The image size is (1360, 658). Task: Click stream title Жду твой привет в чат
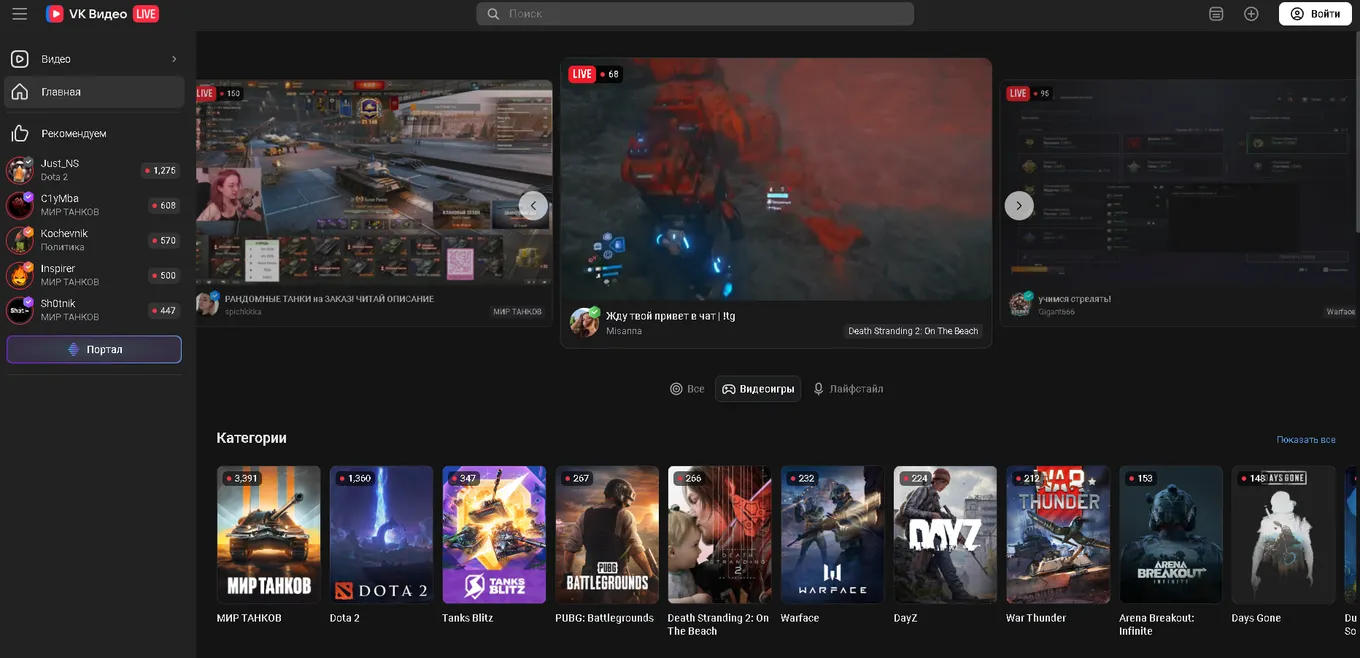[670, 316]
